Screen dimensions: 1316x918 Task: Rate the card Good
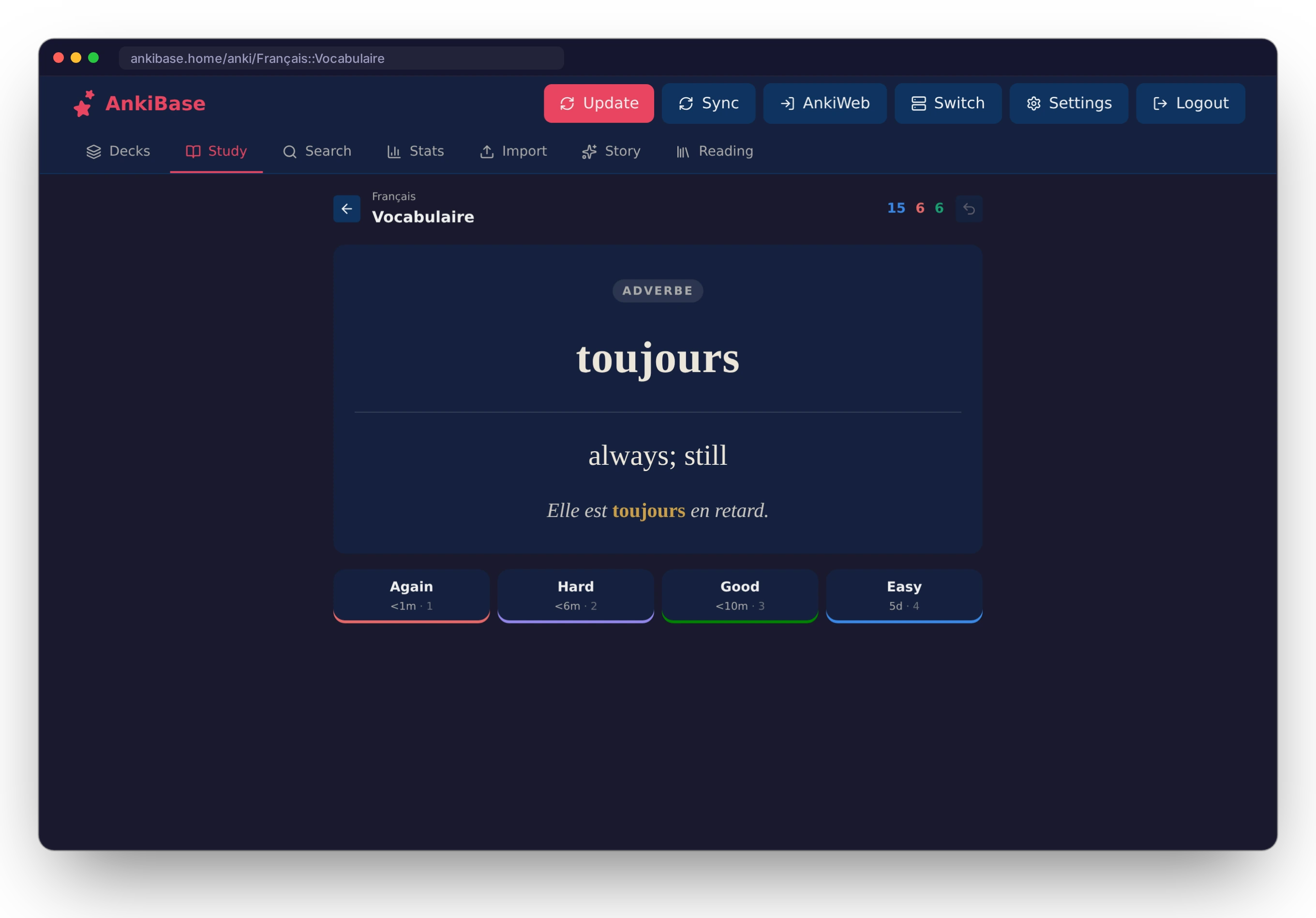740,595
